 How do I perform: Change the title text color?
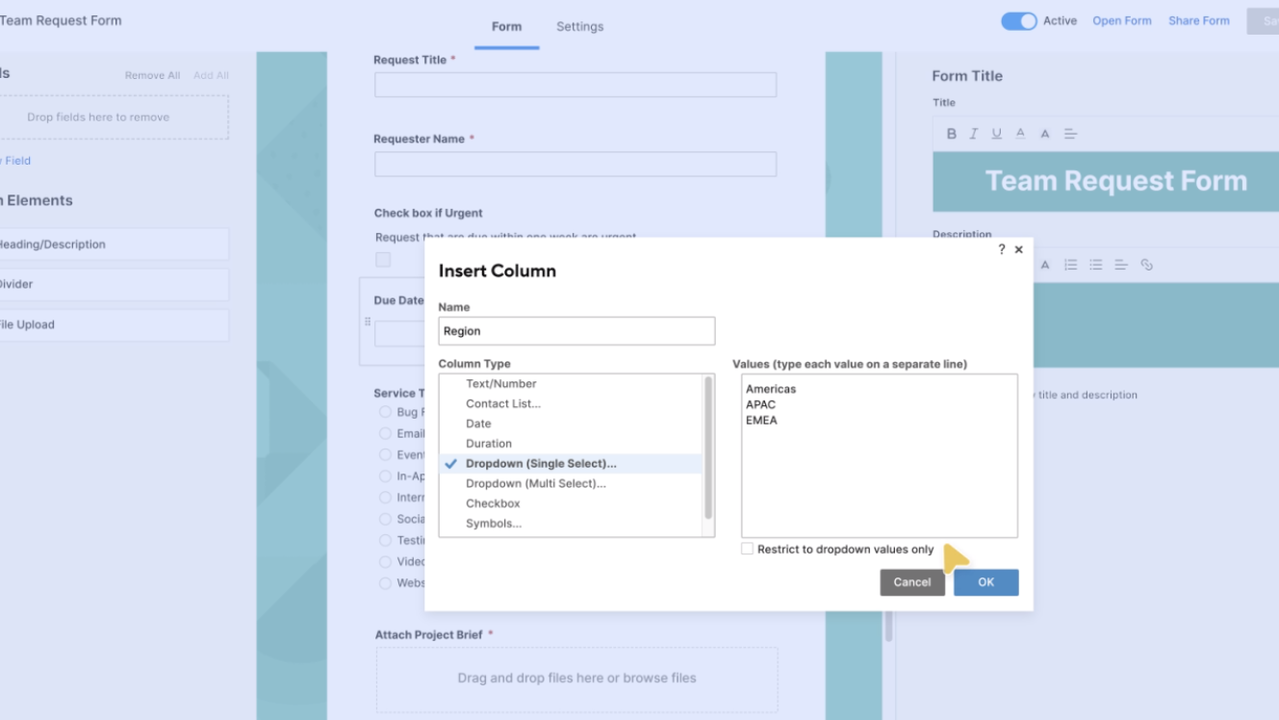tap(1020, 133)
